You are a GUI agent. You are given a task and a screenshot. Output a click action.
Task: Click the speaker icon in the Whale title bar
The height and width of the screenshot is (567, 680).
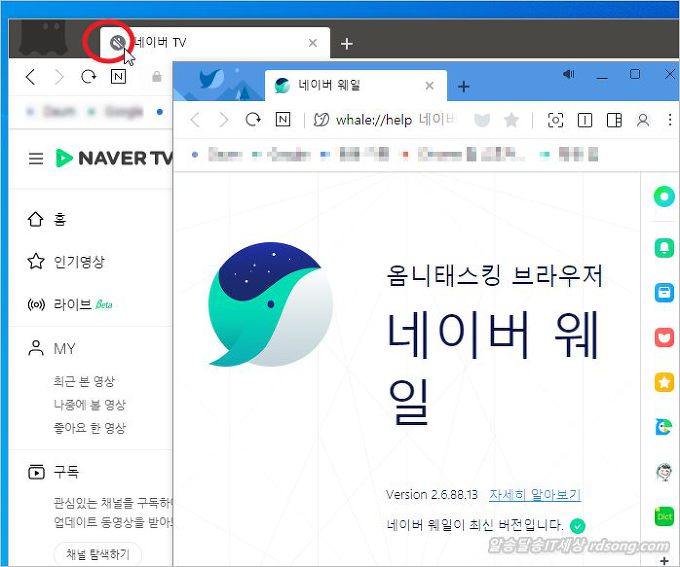(x=569, y=75)
